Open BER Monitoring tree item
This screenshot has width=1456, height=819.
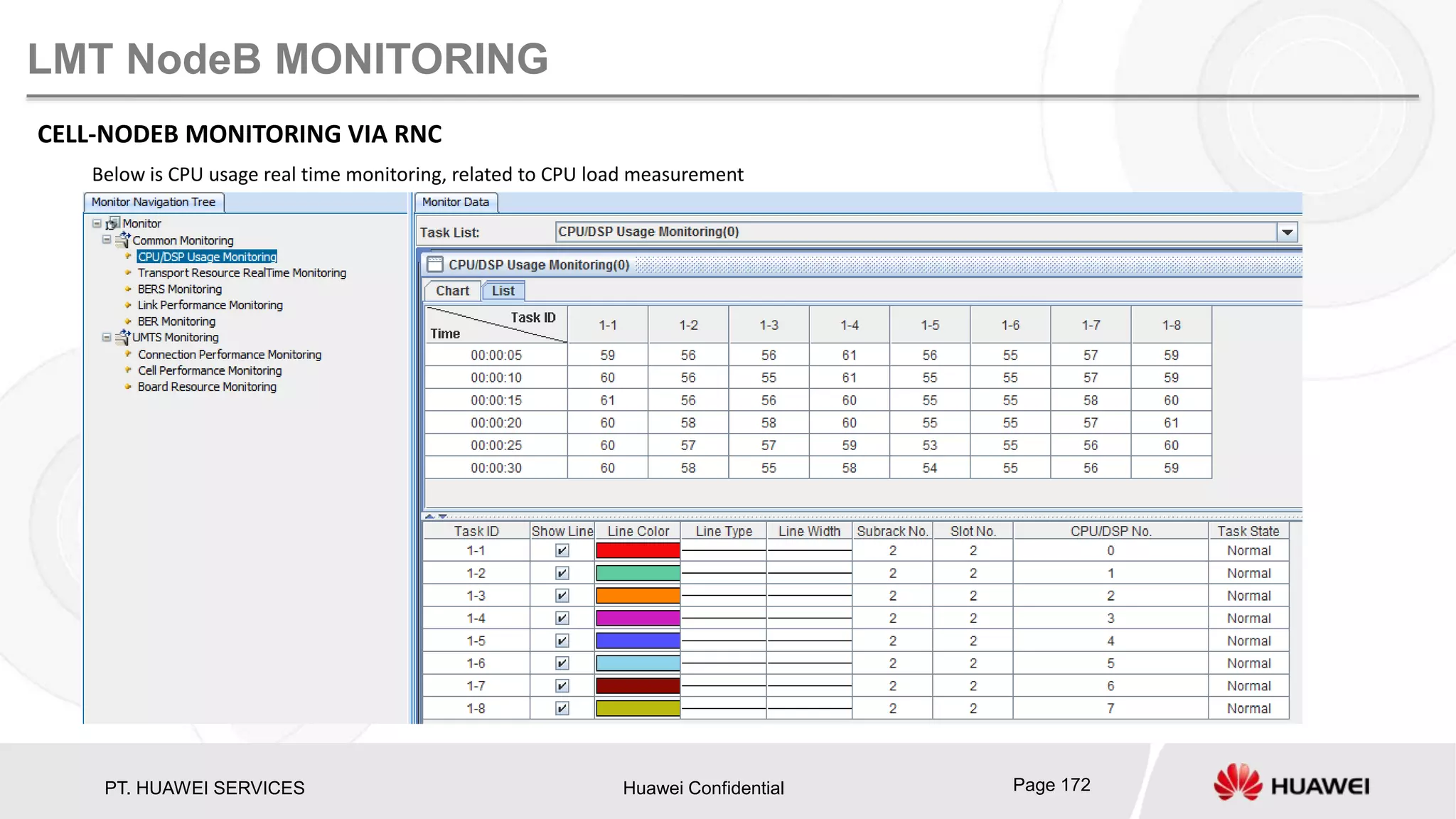(176, 321)
